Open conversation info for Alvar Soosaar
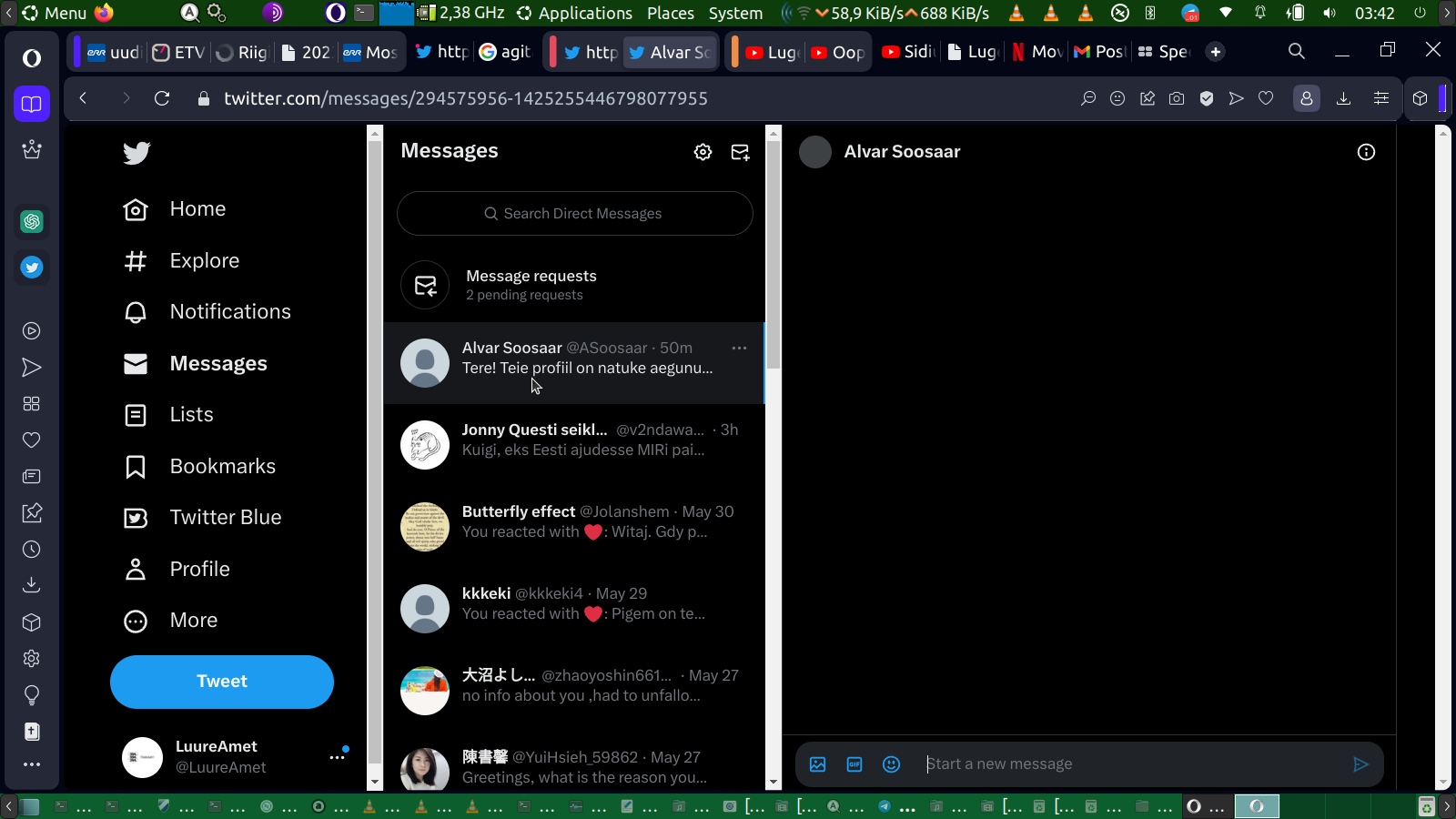The image size is (1456, 819). click(1366, 152)
